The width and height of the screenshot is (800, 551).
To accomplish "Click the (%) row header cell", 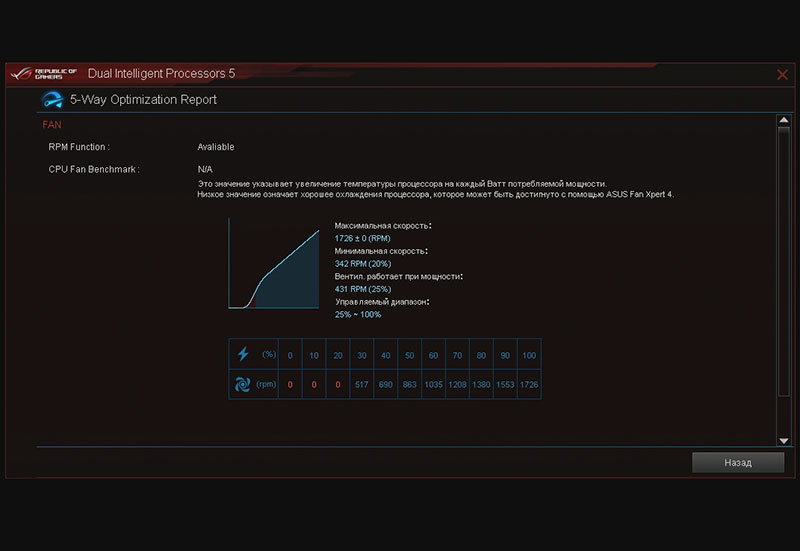I will point(254,354).
